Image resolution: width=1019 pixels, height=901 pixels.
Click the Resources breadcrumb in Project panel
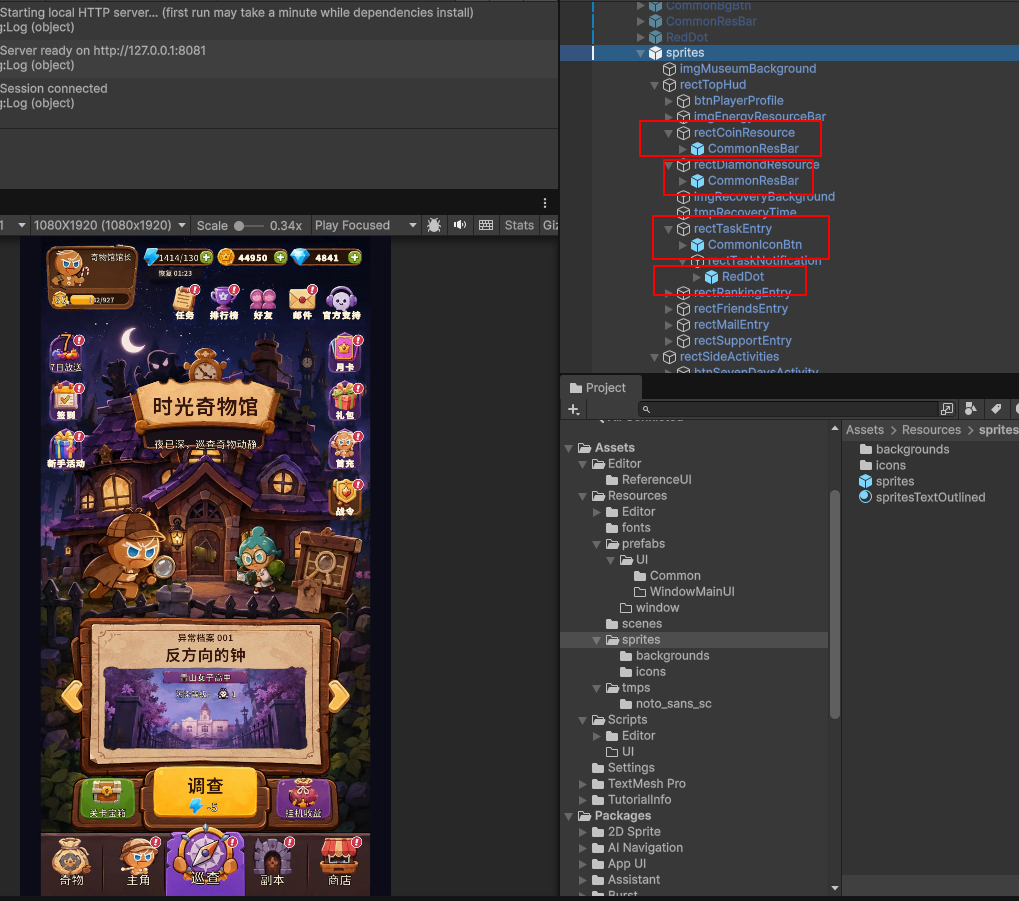pyautogui.click(x=931, y=430)
